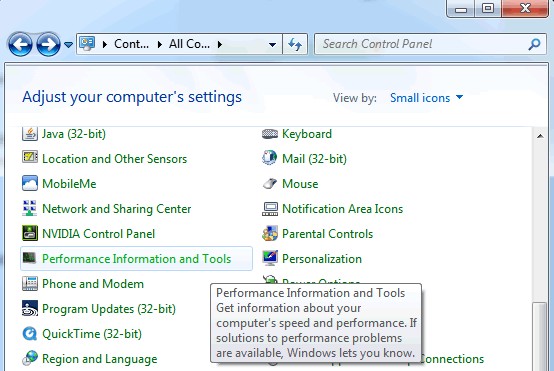Open the Parental Controls icon
Screen dimensions: 554x371
(x=270, y=234)
